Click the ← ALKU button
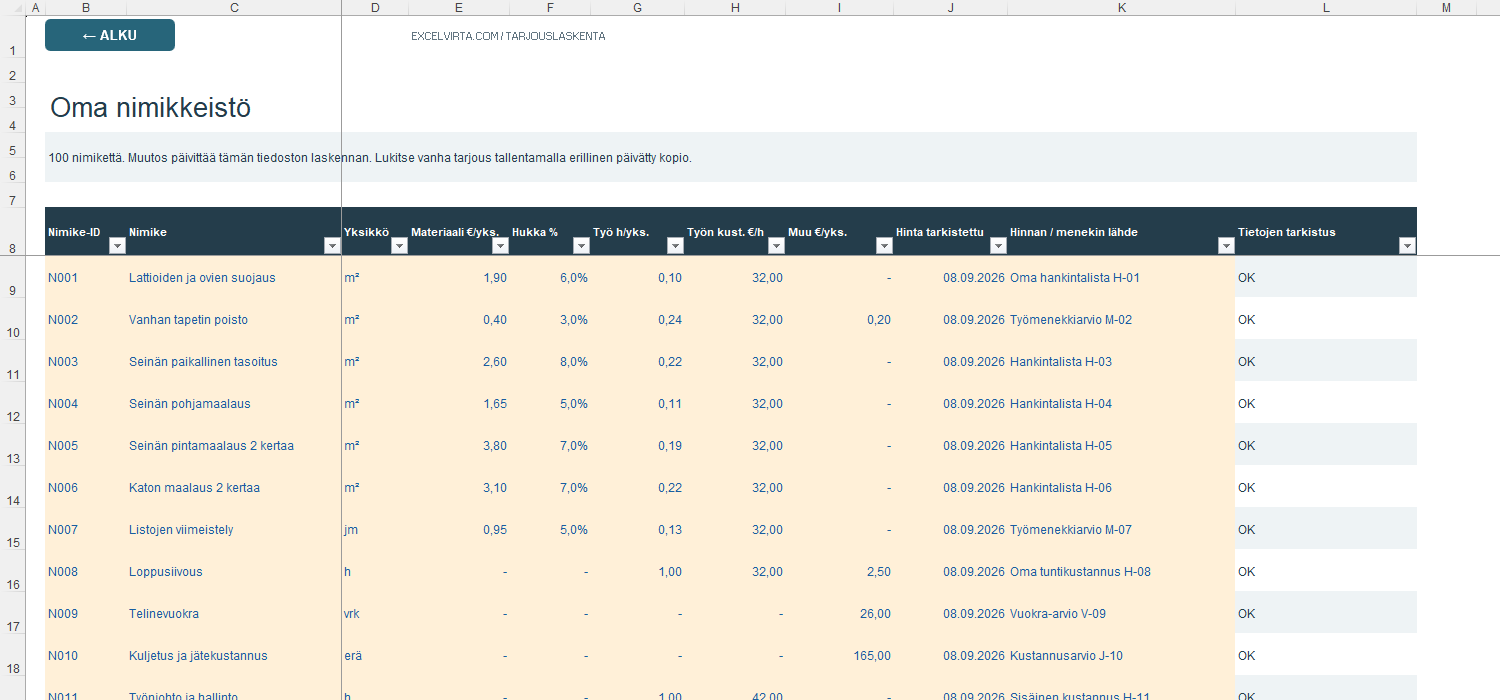Screen dimensions: 1500x700 (x=110, y=35)
